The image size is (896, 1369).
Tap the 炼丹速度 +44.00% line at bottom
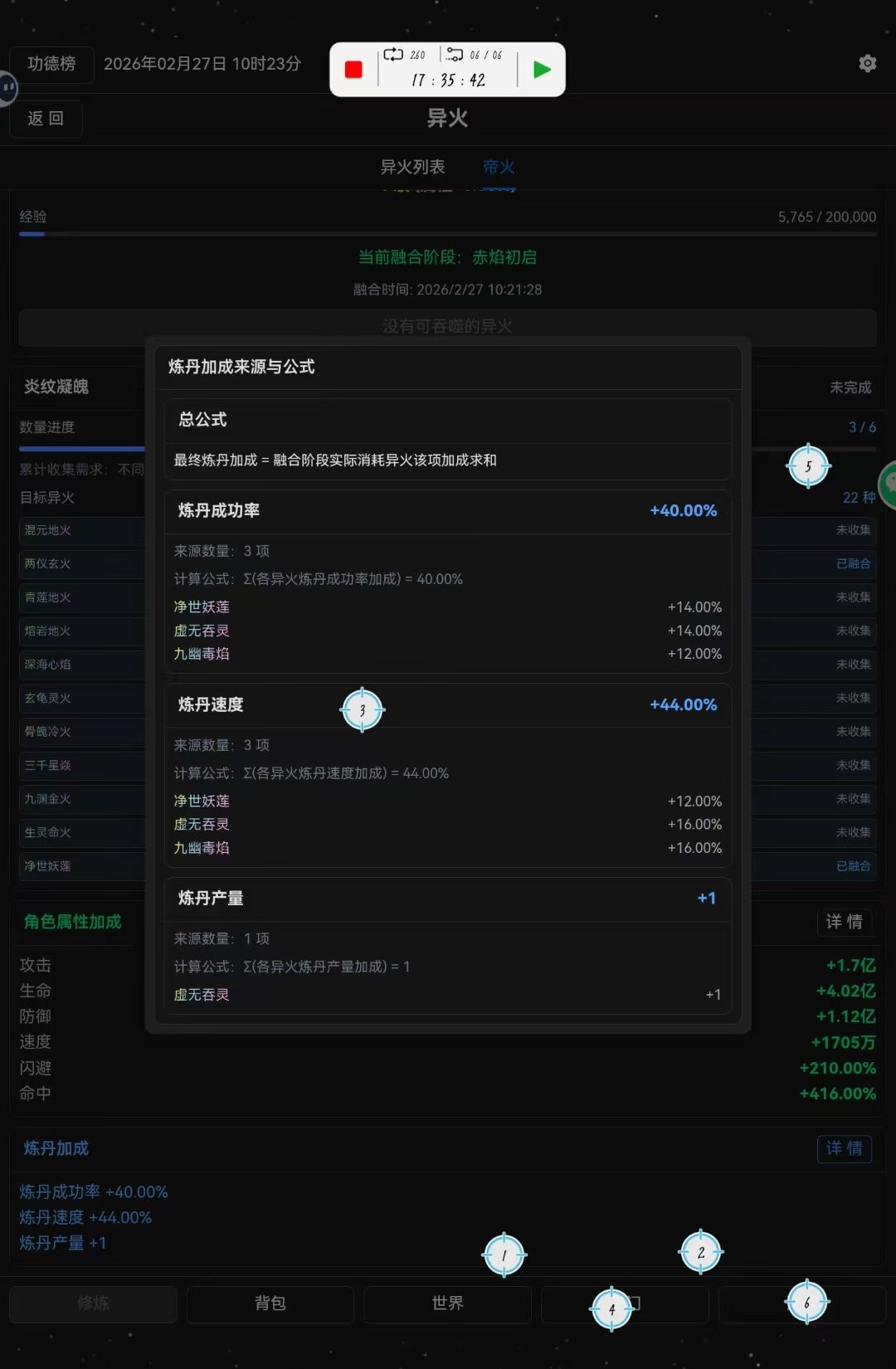pyautogui.click(x=85, y=1218)
